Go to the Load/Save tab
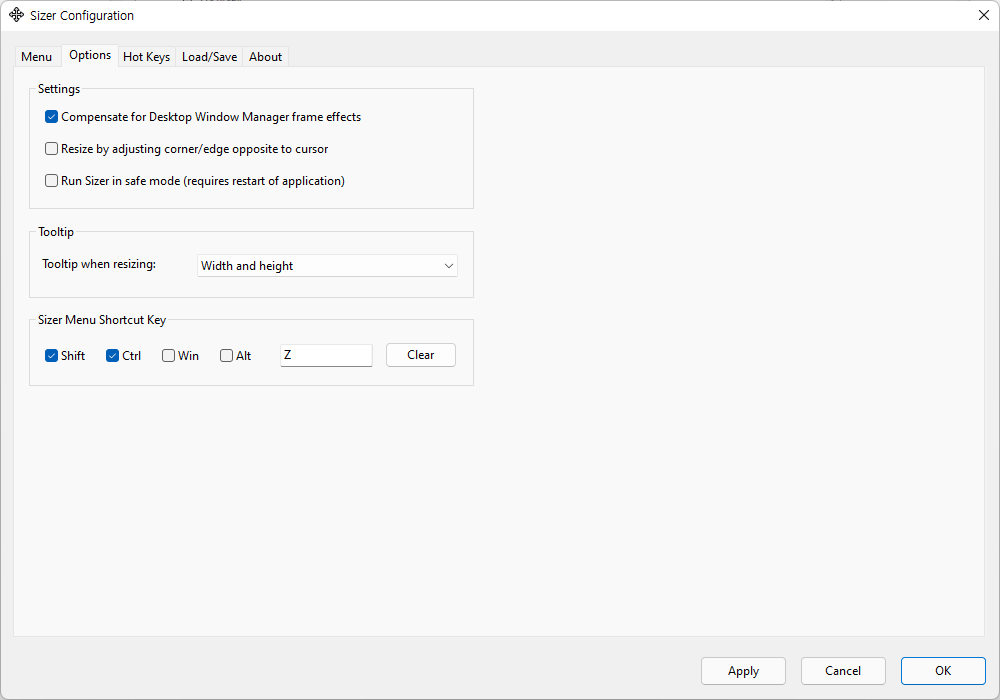1000x700 pixels. point(209,57)
